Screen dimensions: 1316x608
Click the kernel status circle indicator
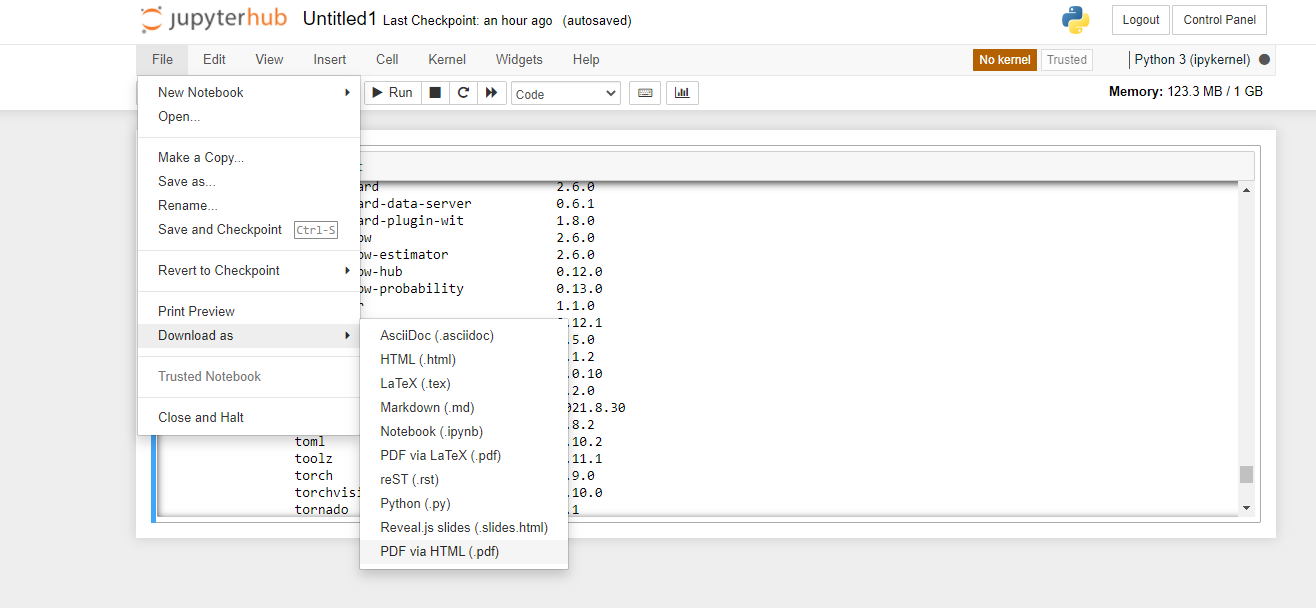tap(1264, 60)
